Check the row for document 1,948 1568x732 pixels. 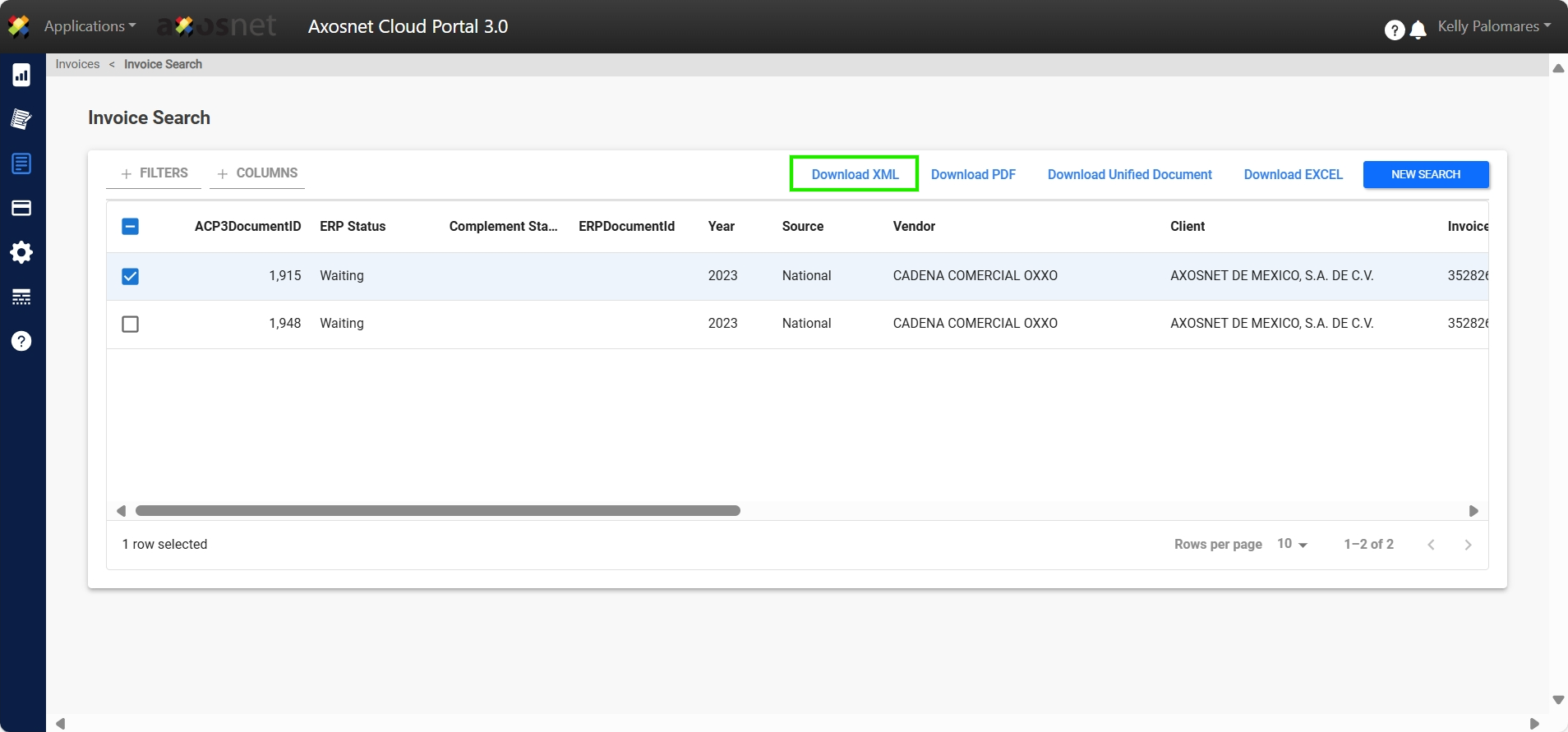pyautogui.click(x=130, y=324)
